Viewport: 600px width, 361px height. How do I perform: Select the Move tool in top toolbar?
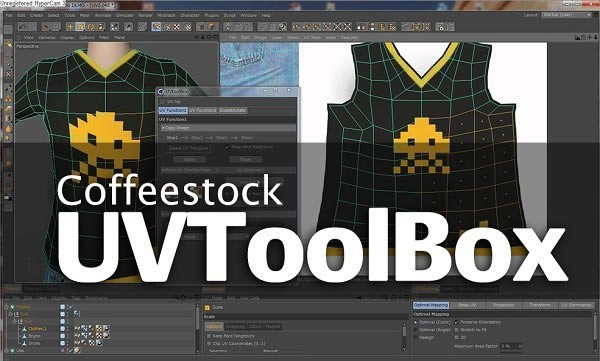point(70,27)
